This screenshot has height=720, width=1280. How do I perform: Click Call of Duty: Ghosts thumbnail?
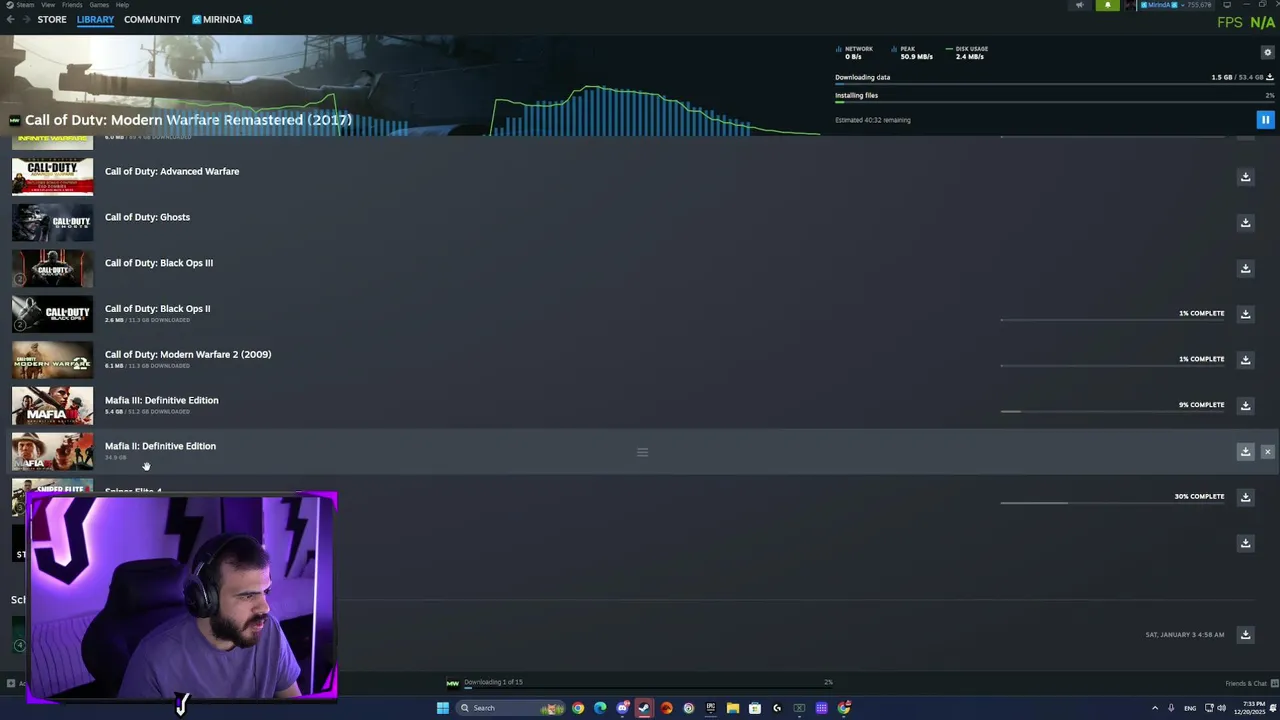tap(52, 223)
